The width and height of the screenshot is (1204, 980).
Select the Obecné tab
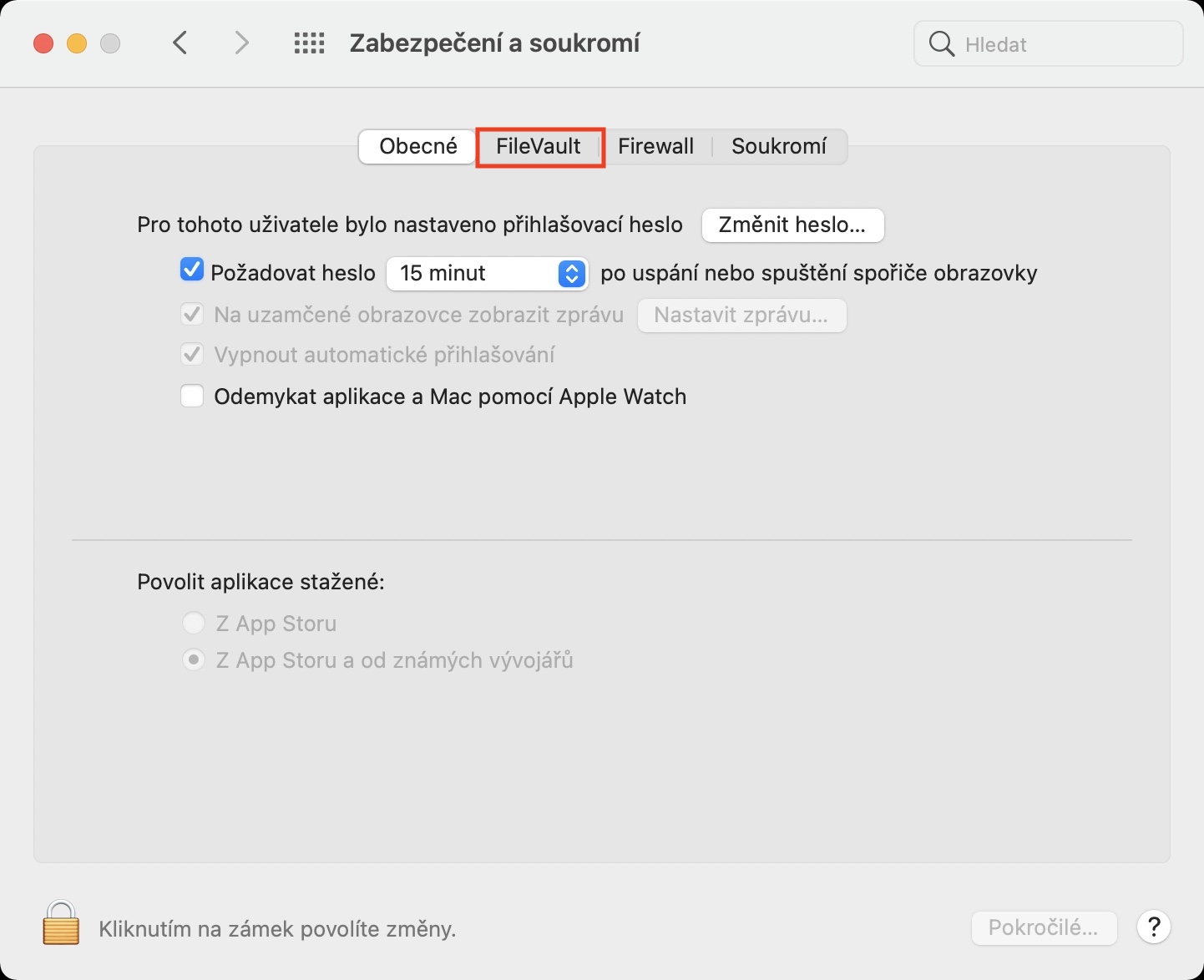point(417,147)
